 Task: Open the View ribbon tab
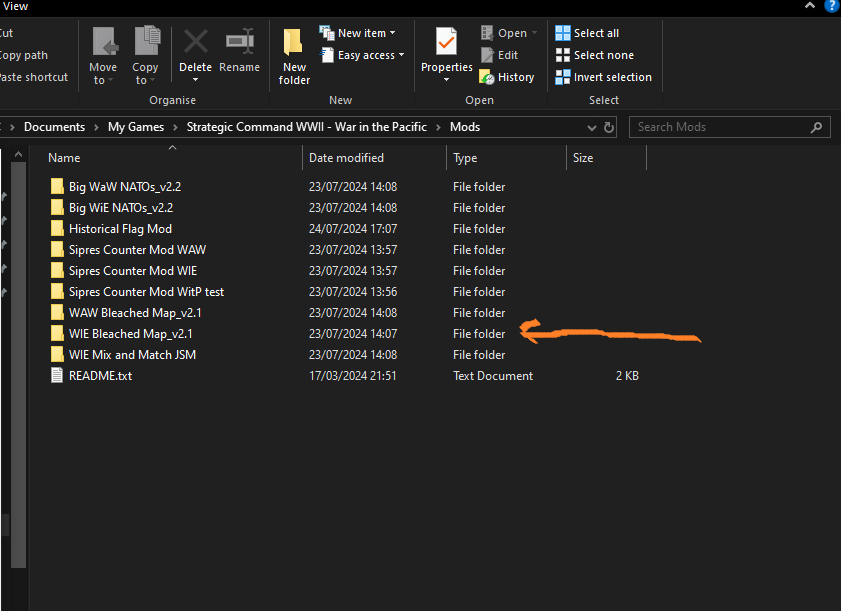14,6
